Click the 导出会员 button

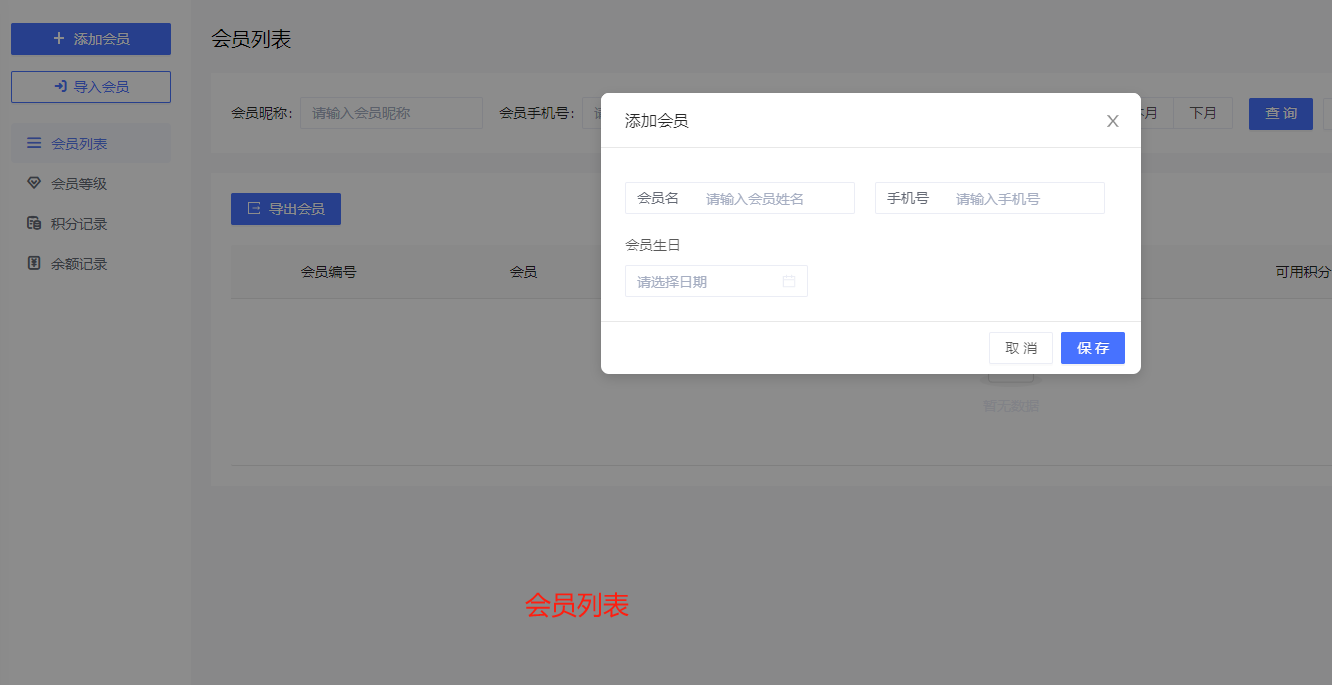coord(286,209)
